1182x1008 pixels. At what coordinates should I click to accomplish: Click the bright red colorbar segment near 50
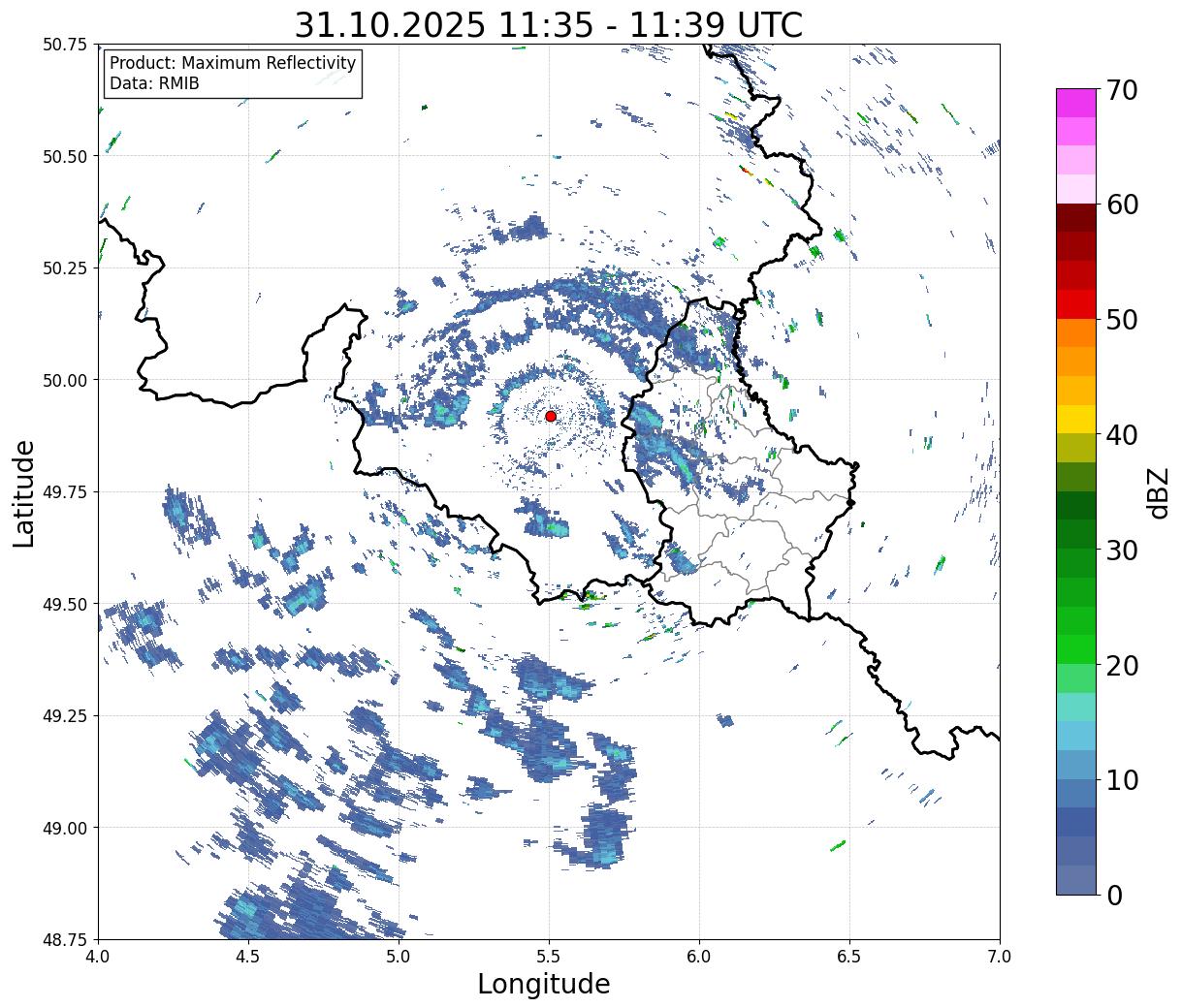(x=1076, y=304)
